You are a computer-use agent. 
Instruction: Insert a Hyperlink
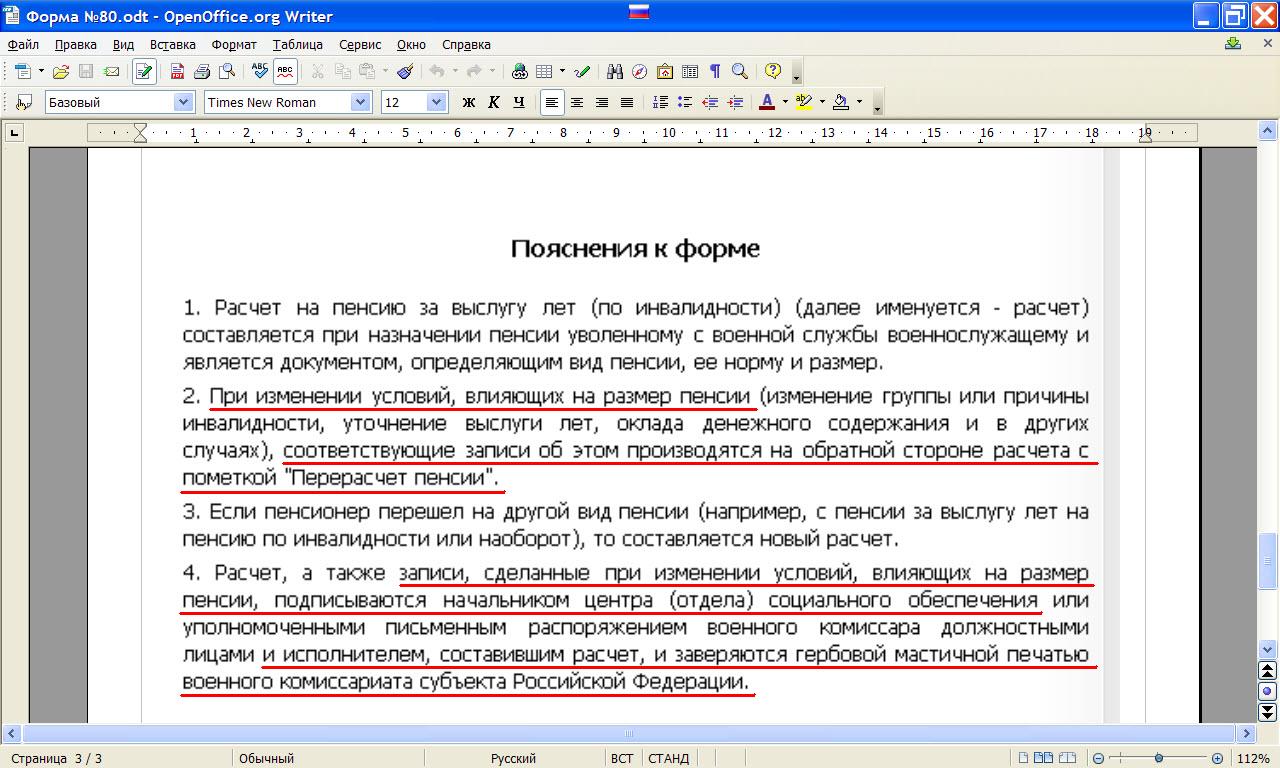click(520, 71)
